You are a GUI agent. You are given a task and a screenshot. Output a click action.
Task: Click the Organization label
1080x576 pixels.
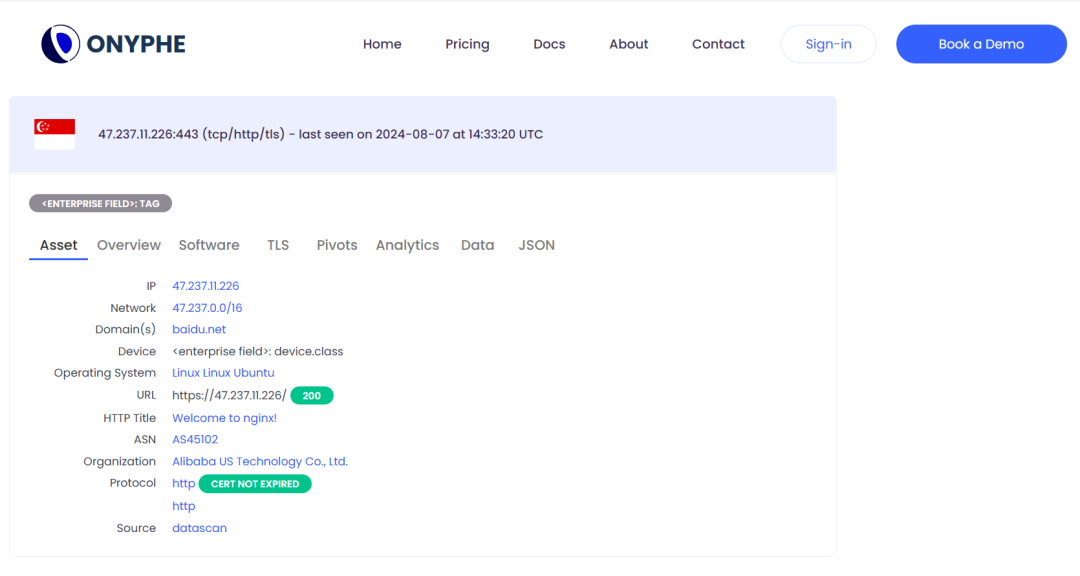[x=120, y=462]
